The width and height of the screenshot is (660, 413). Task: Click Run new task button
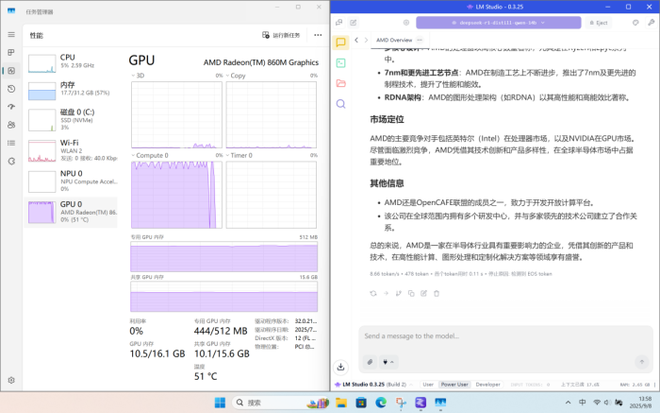click(281, 35)
